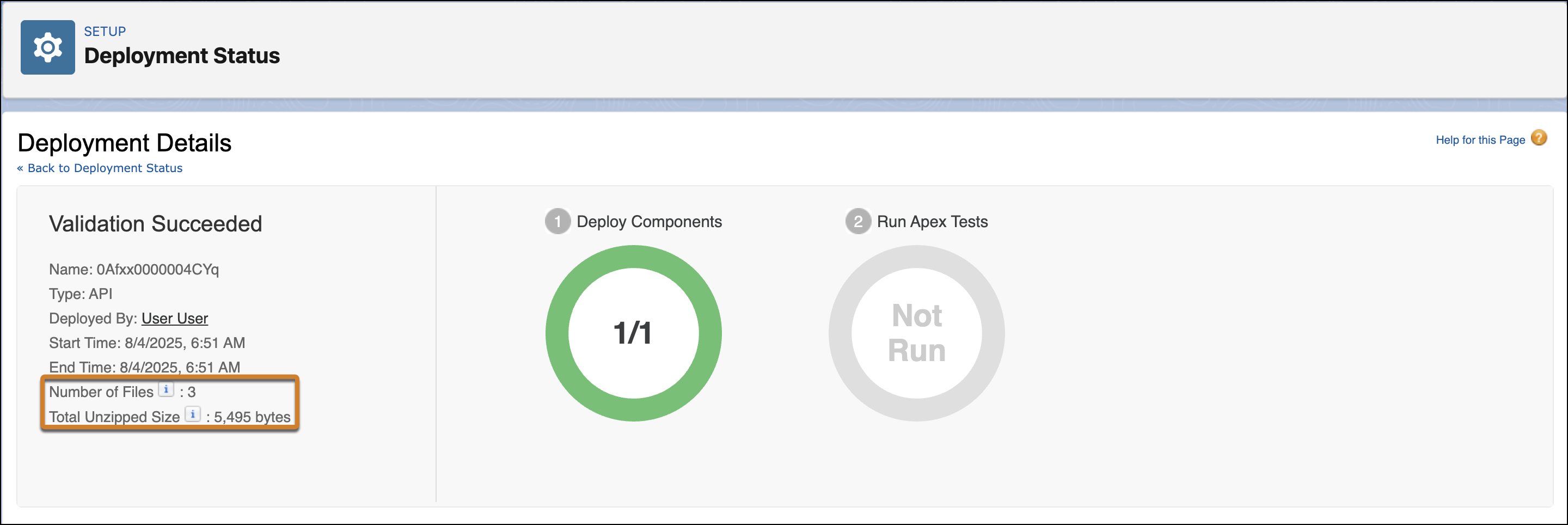Image resolution: width=1568 pixels, height=525 pixels.
Task: Click the SETUP breadcrumb label
Action: pyautogui.click(x=105, y=32)
